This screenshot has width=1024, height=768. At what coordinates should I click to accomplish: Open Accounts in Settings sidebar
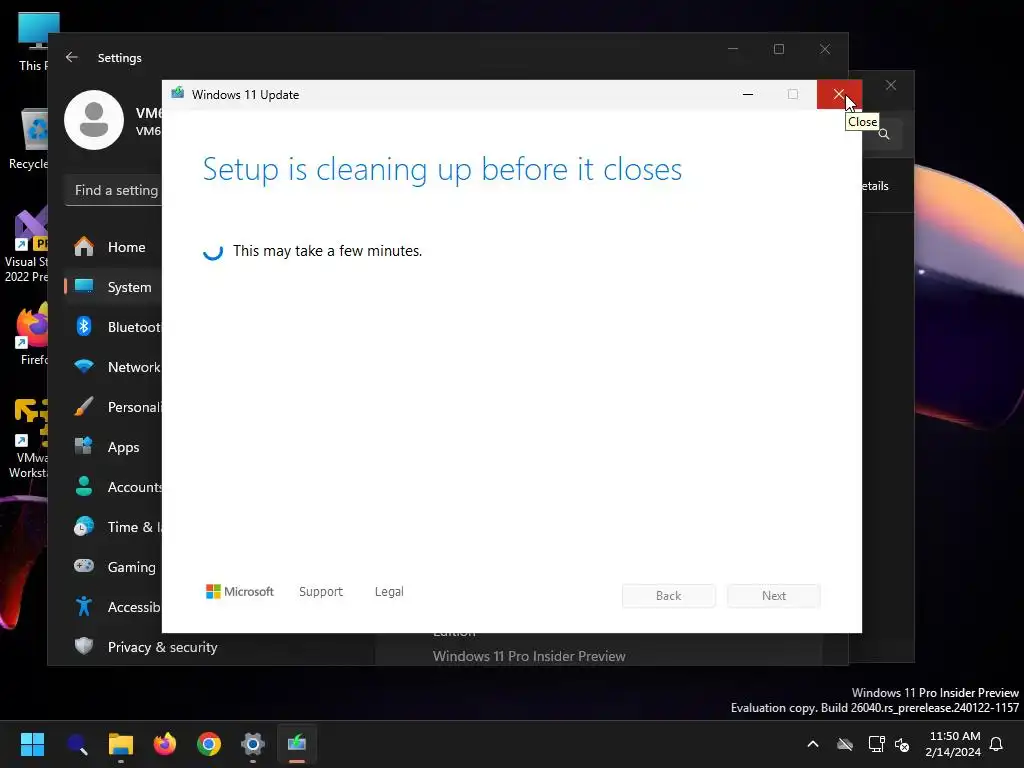coord(113,487)
